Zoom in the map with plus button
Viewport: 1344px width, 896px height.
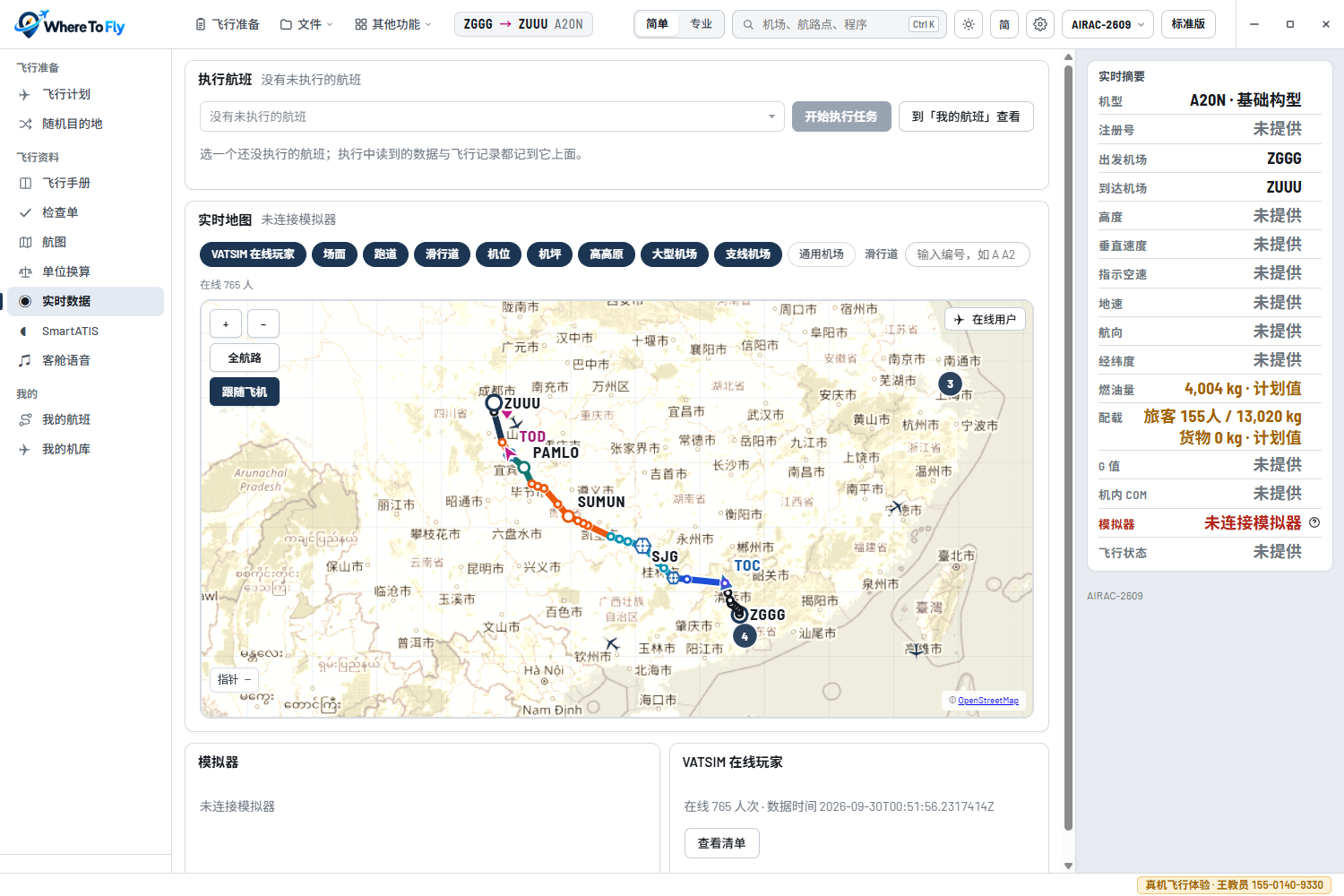point(226,323)
